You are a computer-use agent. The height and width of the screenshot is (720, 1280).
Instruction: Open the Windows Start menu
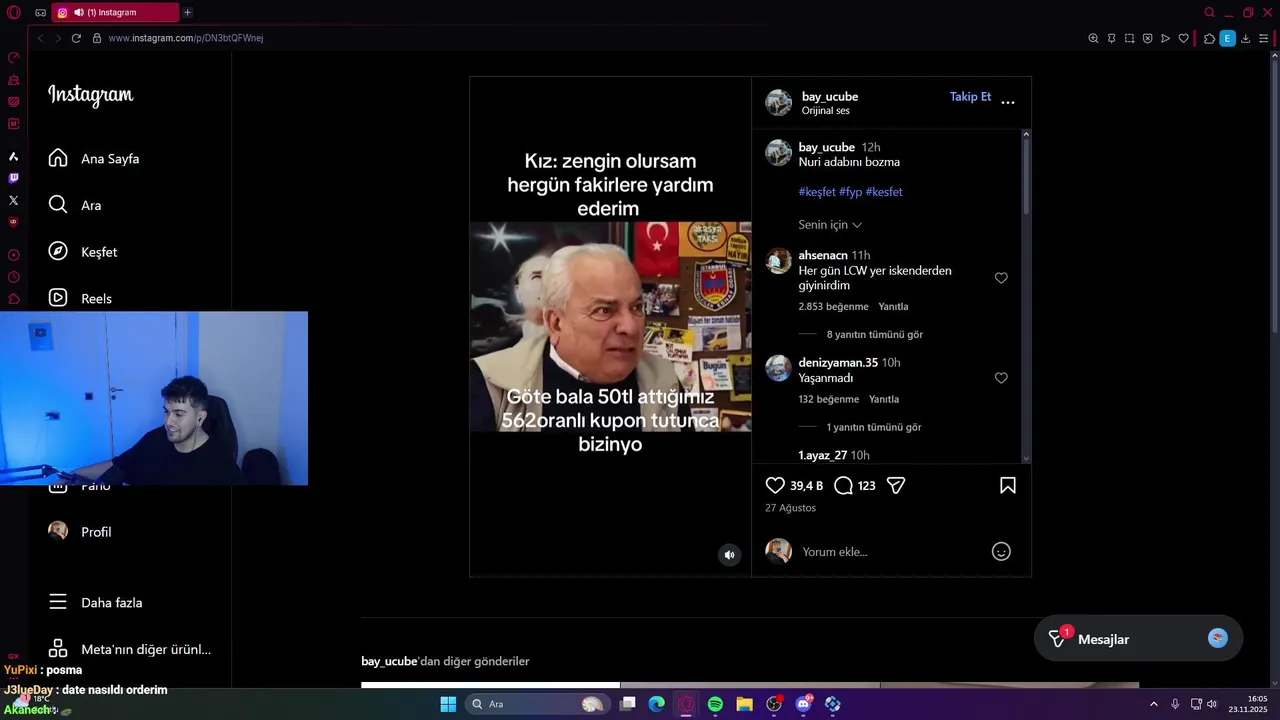[x=448, y=704]
